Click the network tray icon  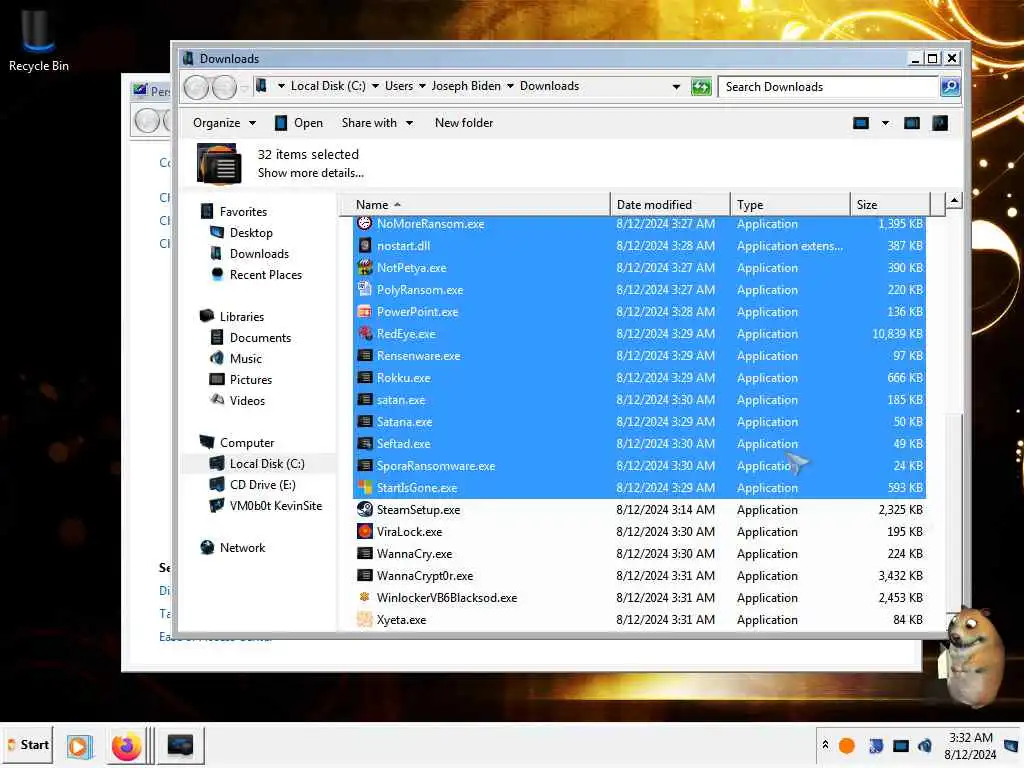[x=901, y=746]
